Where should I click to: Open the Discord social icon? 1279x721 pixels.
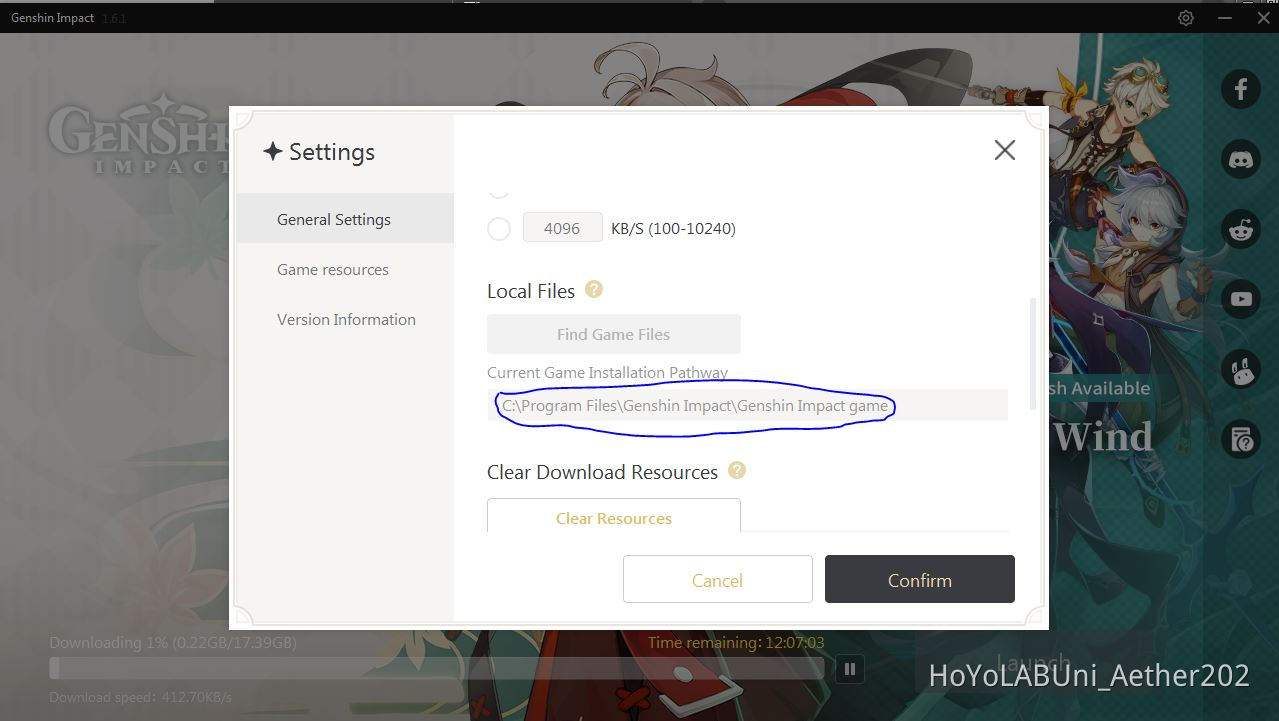click(1241, 159)
